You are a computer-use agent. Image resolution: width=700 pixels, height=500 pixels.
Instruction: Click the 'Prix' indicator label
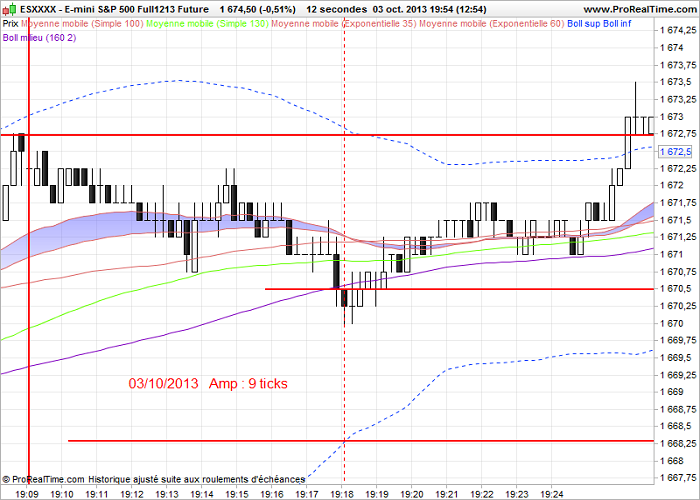10,24
